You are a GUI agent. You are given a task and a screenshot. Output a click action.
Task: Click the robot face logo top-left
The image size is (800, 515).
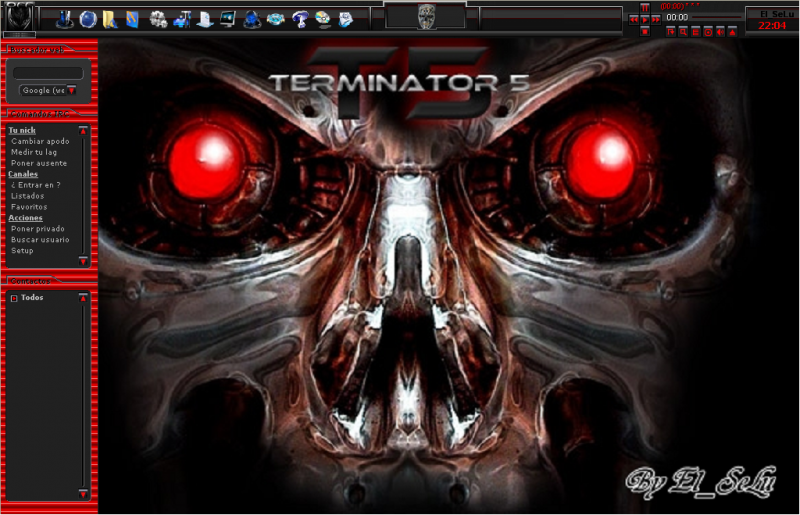[x=19, y=17]
